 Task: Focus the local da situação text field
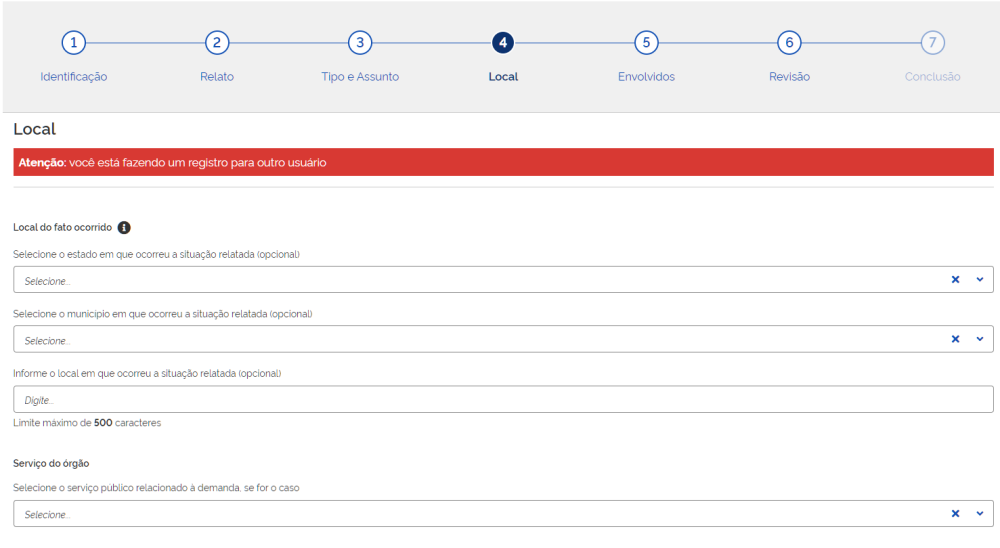503,399
